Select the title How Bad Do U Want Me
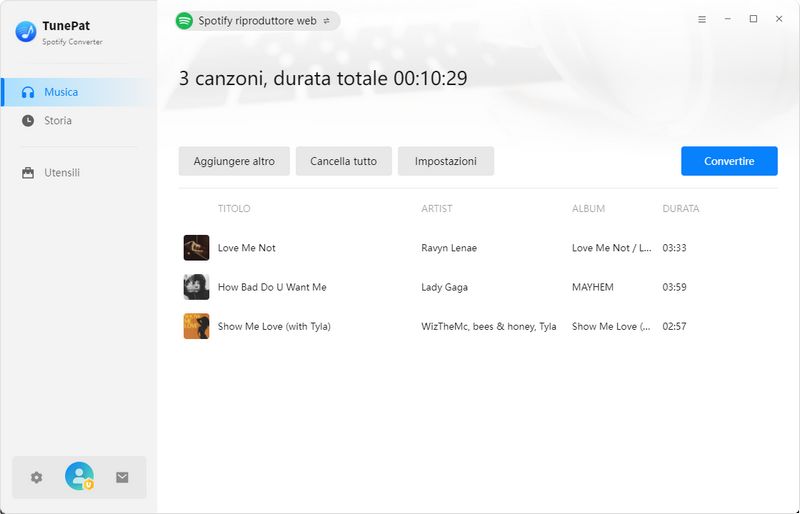Viewport: 800px width, 514px height. click(272, 287)
